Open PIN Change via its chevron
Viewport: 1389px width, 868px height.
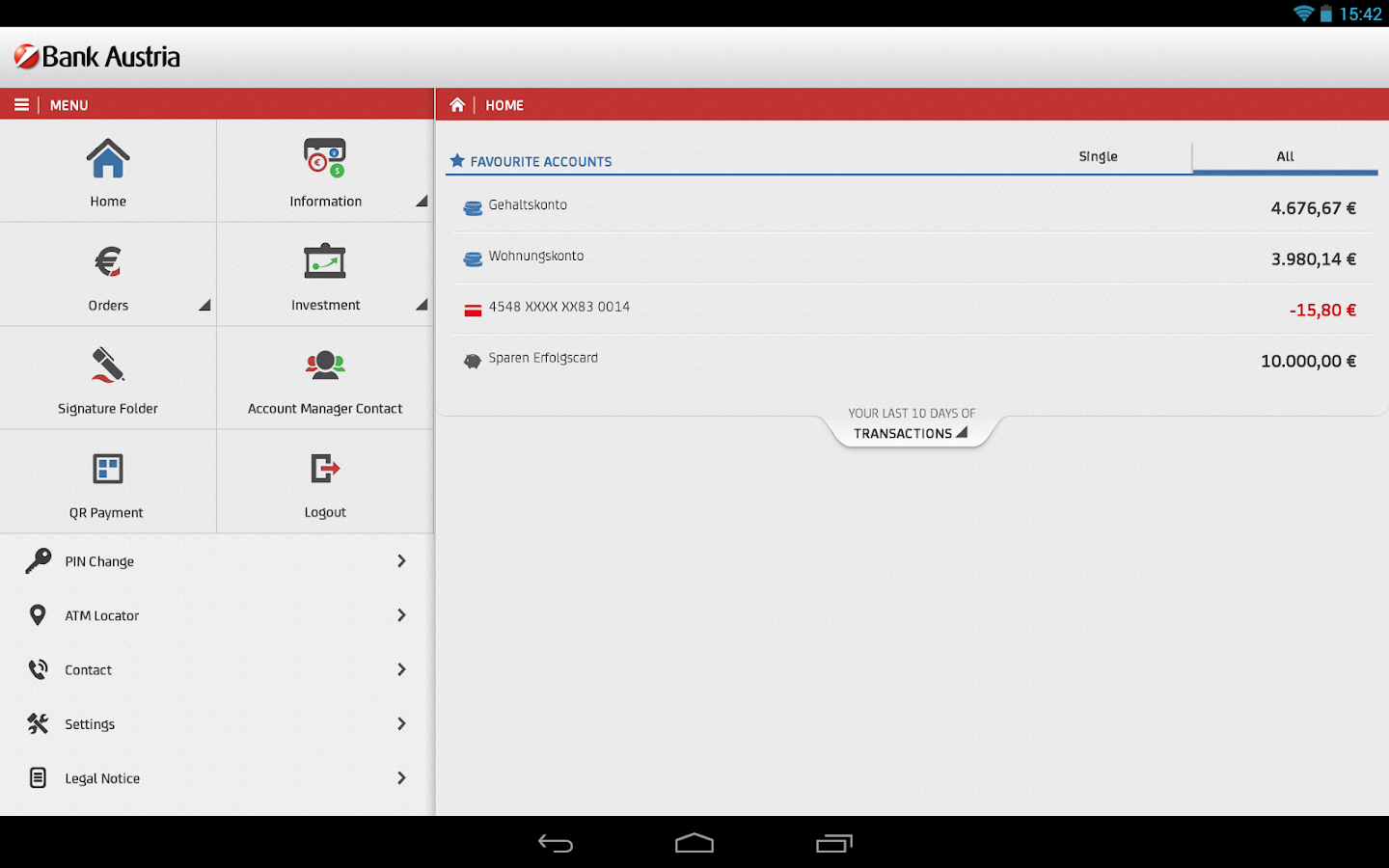pyautogui.click(x=401, y=561)
